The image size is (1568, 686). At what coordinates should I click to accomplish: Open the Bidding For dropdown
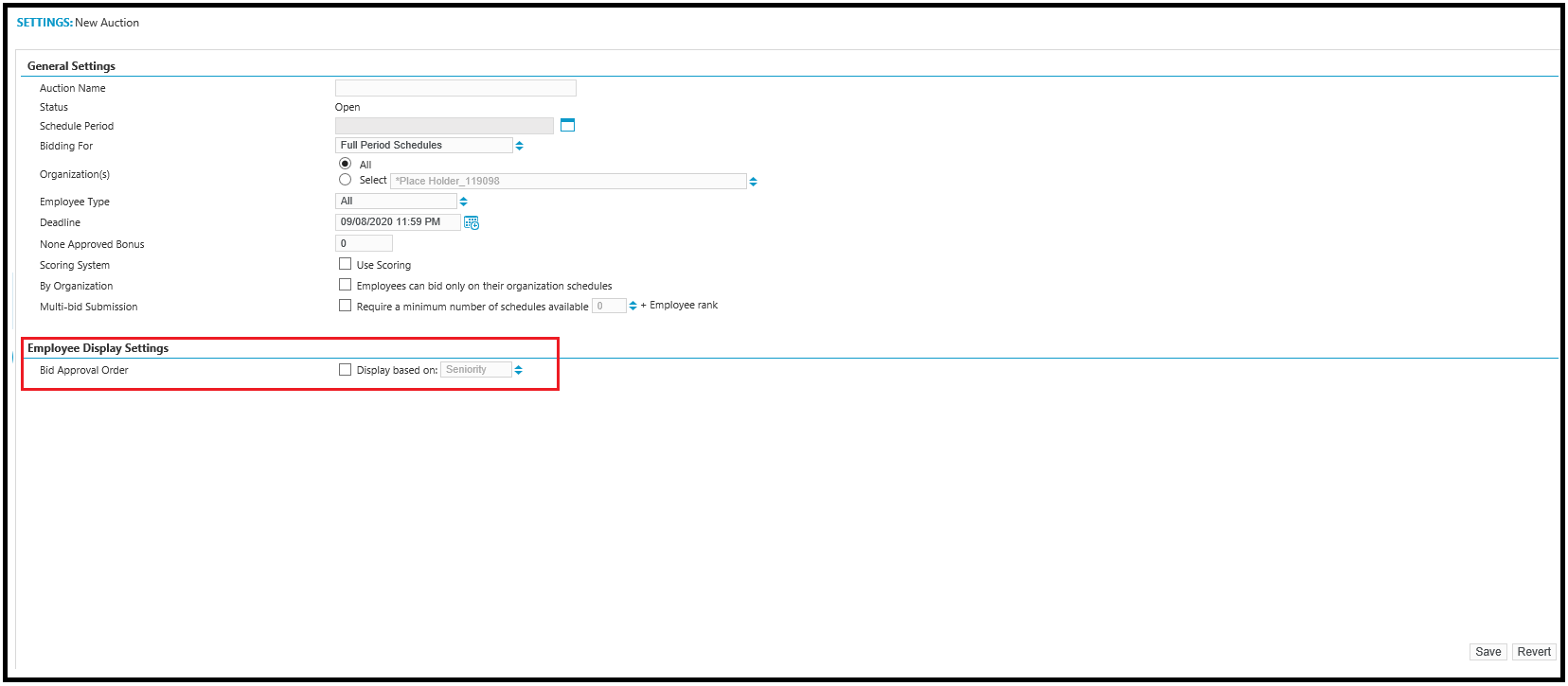pyautogui.click(x=519, y=146)
